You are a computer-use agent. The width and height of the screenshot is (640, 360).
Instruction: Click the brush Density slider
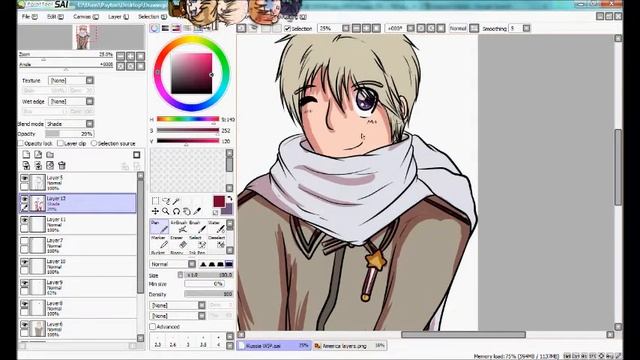pos(209,294)
